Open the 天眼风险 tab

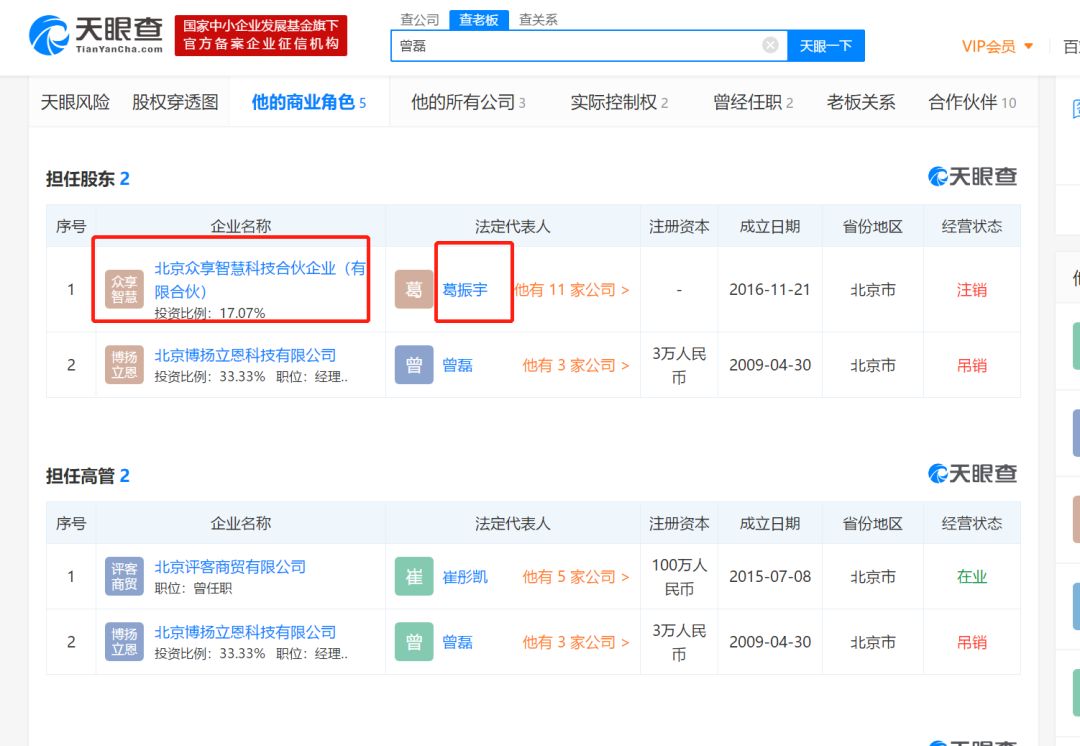[x=75, y=102]
